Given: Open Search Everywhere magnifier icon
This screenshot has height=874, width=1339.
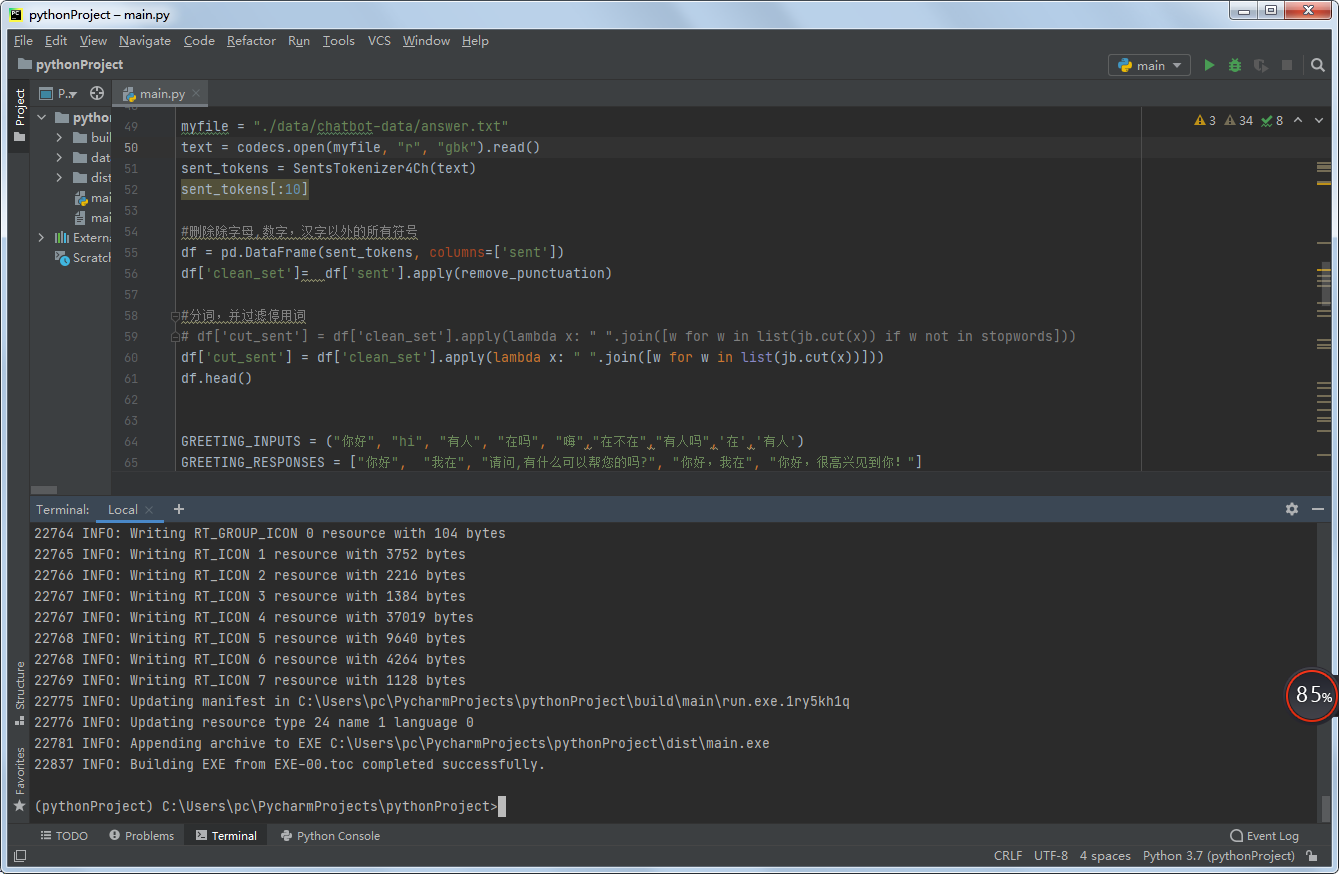Looking at the screenshot, I should 1318,65.
